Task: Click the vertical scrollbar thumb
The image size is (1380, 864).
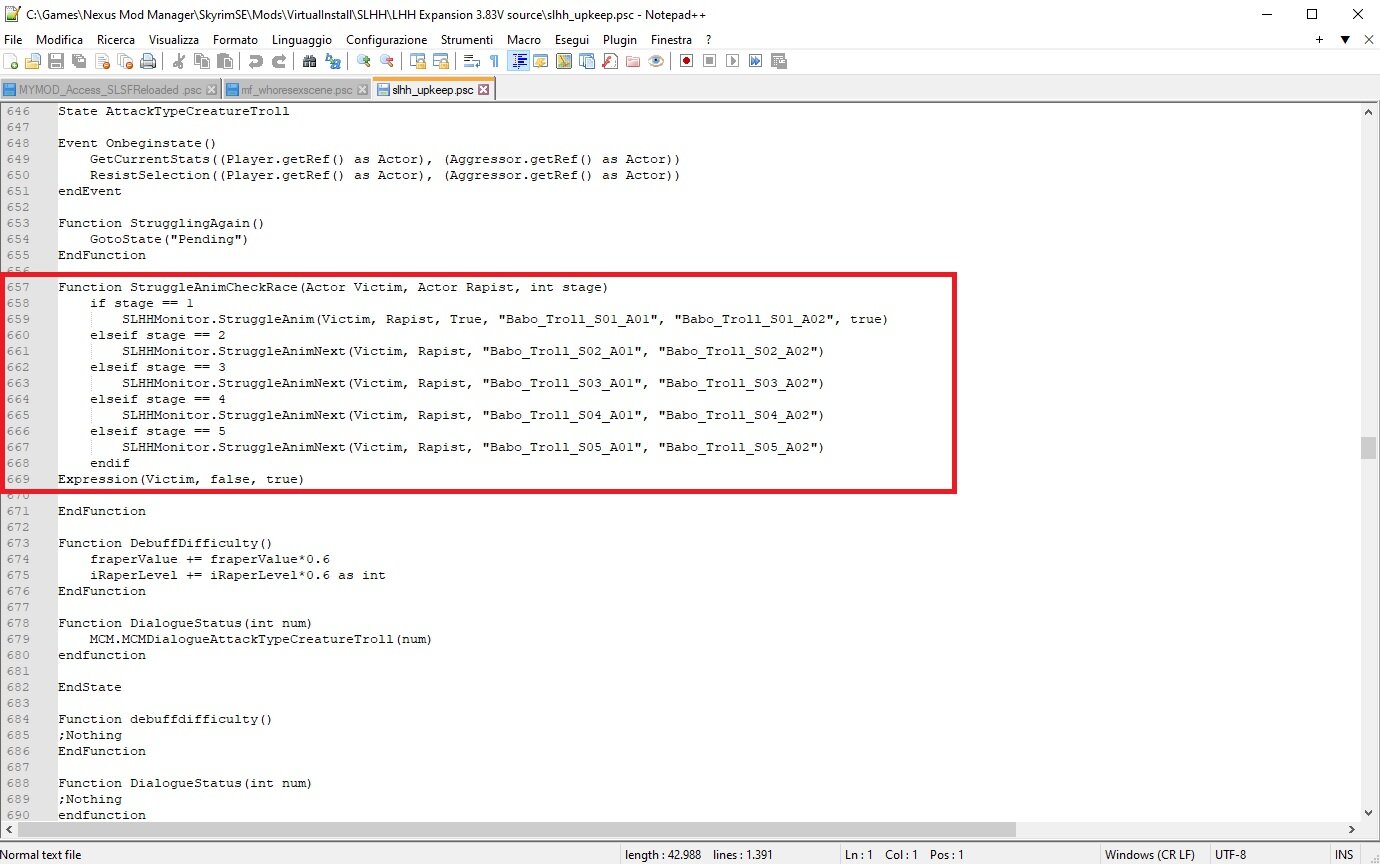Action: point(1368,447)
